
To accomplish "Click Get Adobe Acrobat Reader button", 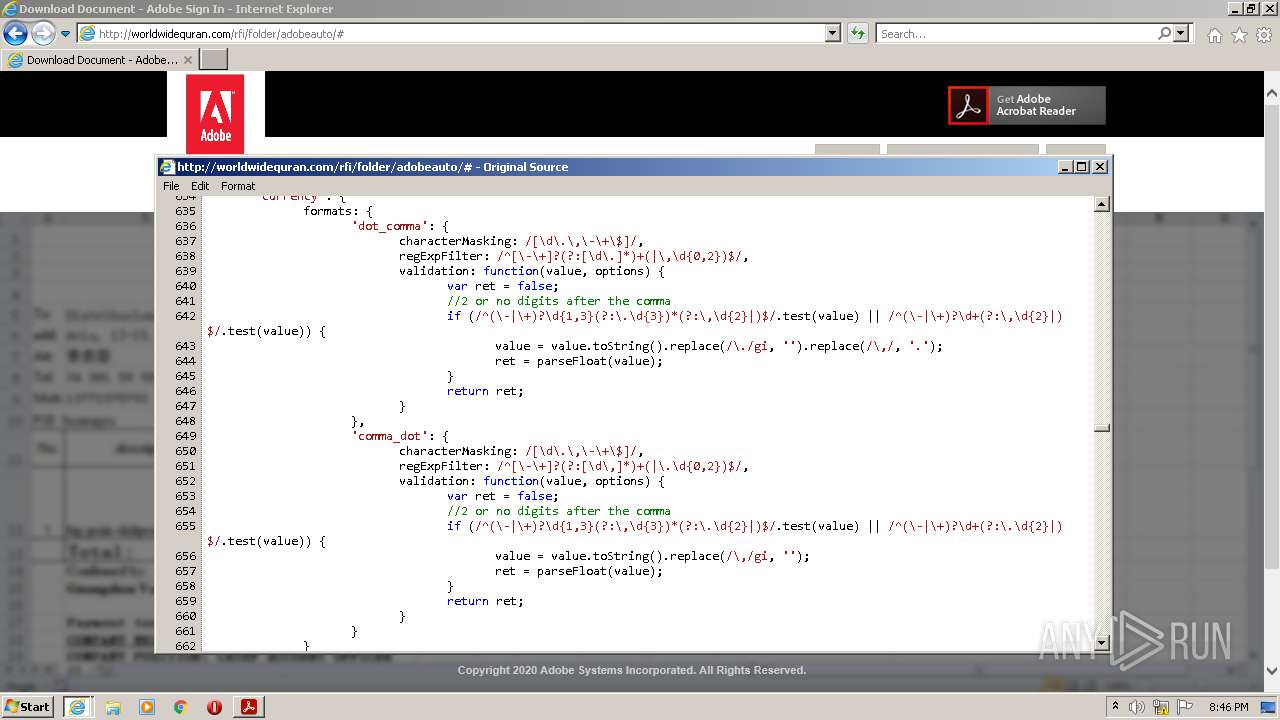I will (x=1027, y=105).
